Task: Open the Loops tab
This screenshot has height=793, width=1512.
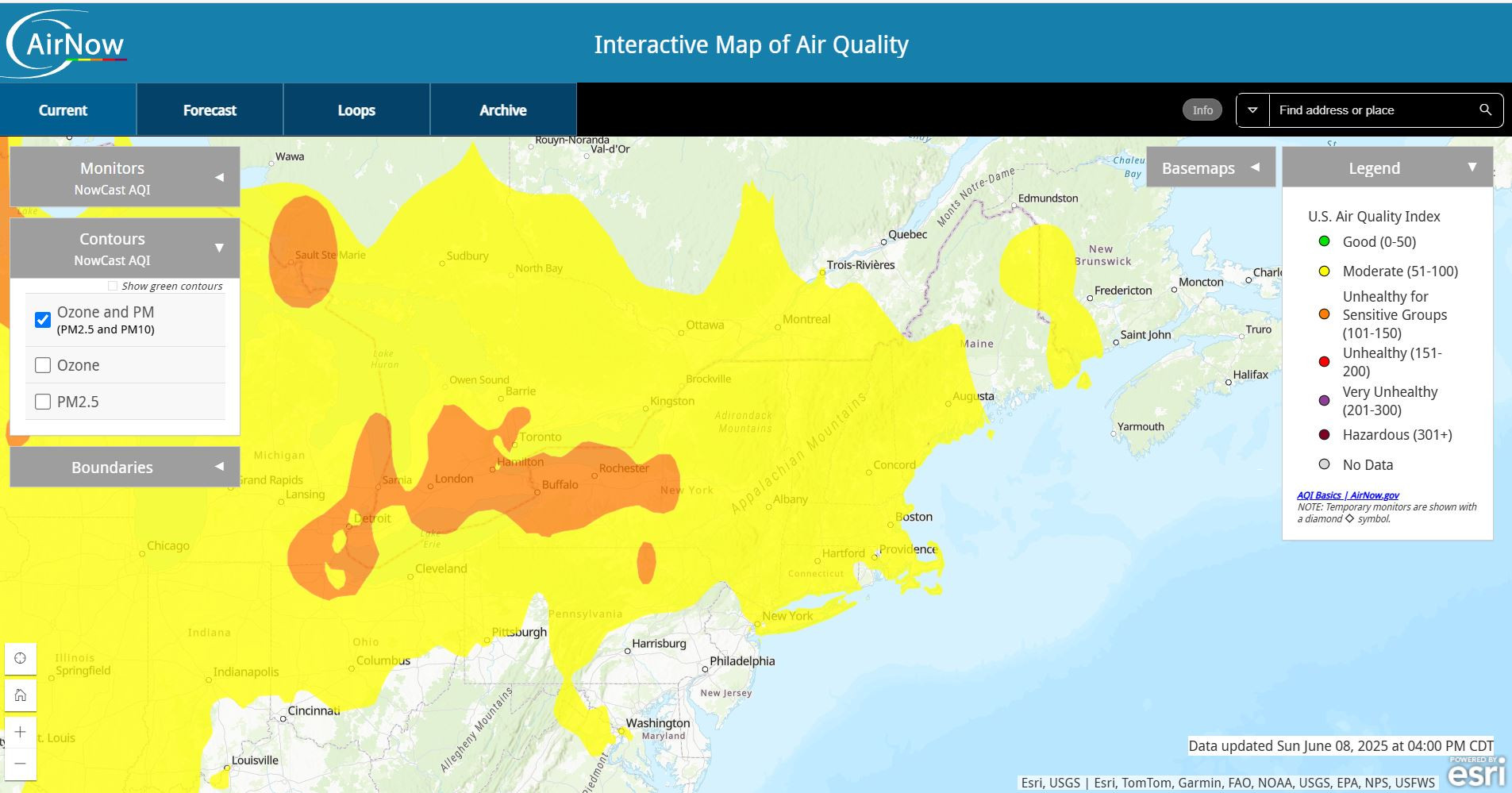Action: tap(356, 110)
